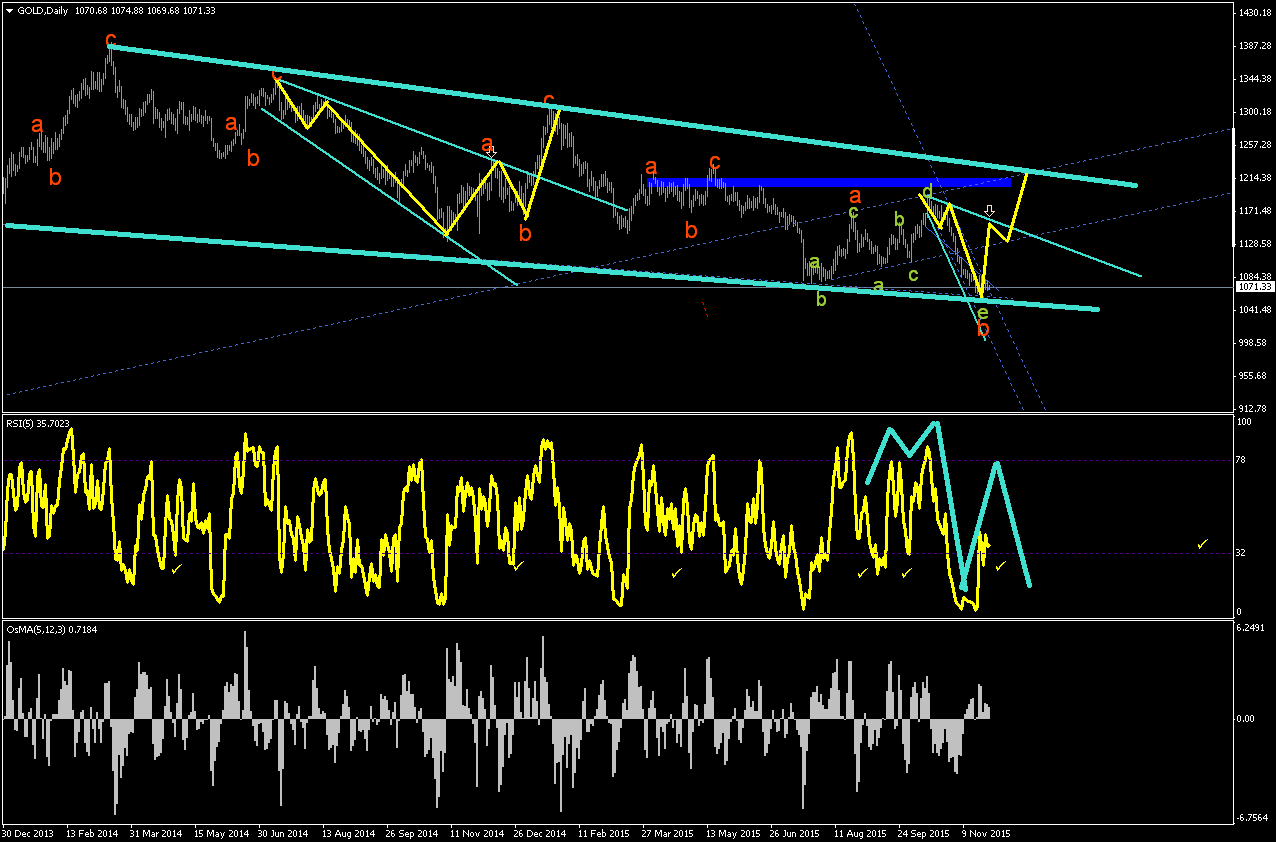Screen dimensions: 1276x842
Task: Click the 1430.18 price axis label
Action: point(1254,13)
